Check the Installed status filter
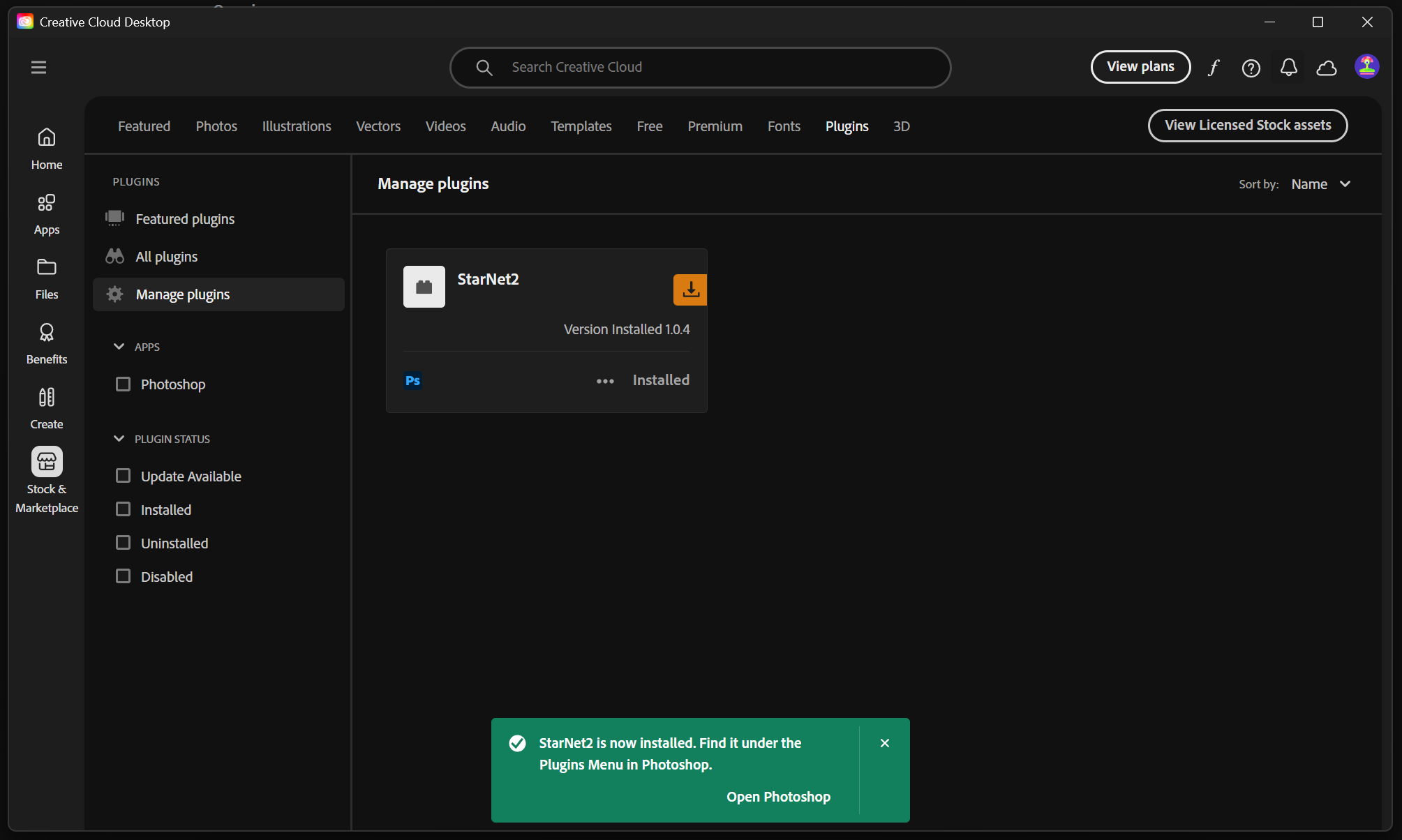This screenshot has height=840, width=1402. coord(123,509)
